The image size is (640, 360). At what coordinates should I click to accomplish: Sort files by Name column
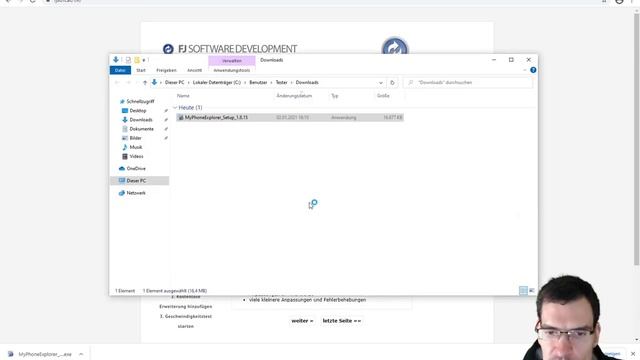tap(183, 96)
